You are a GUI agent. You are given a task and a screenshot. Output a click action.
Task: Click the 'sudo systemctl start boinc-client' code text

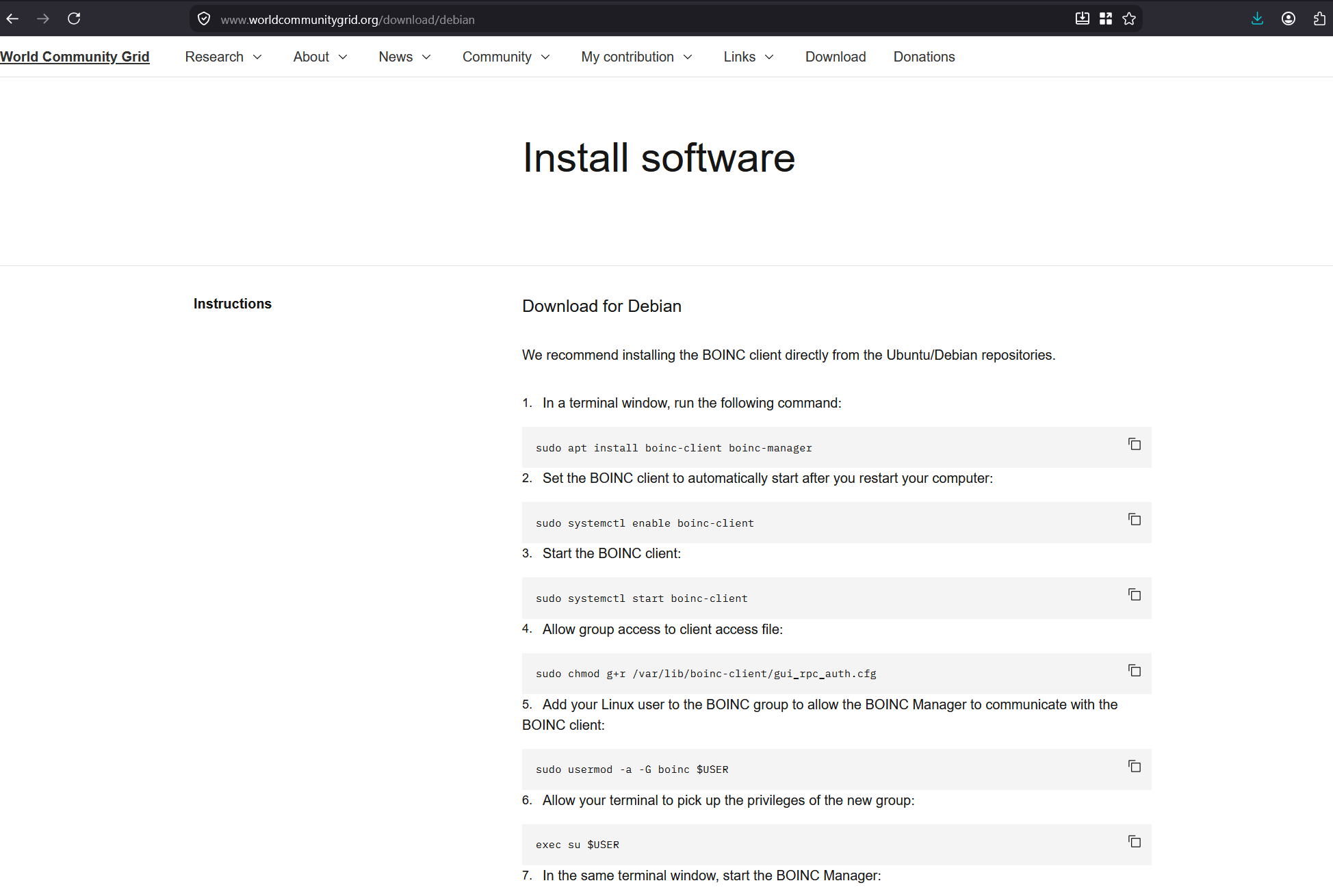[642, 598]
